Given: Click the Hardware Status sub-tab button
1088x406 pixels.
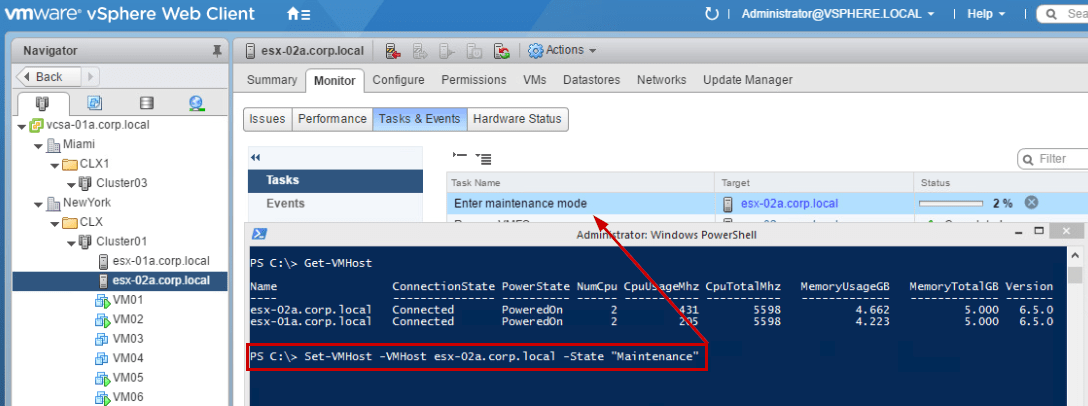Looking at the screenshot, I should click(x=518, y=119).
